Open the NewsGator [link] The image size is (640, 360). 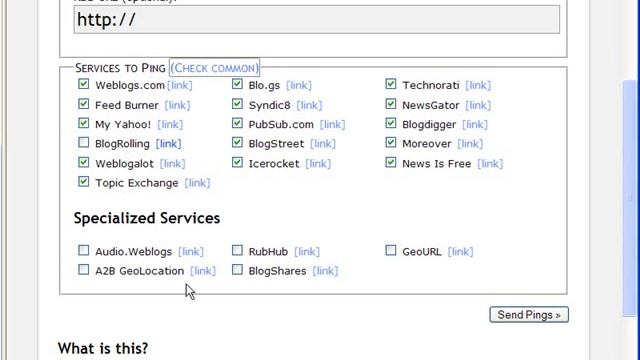click(x=478, y=105)
